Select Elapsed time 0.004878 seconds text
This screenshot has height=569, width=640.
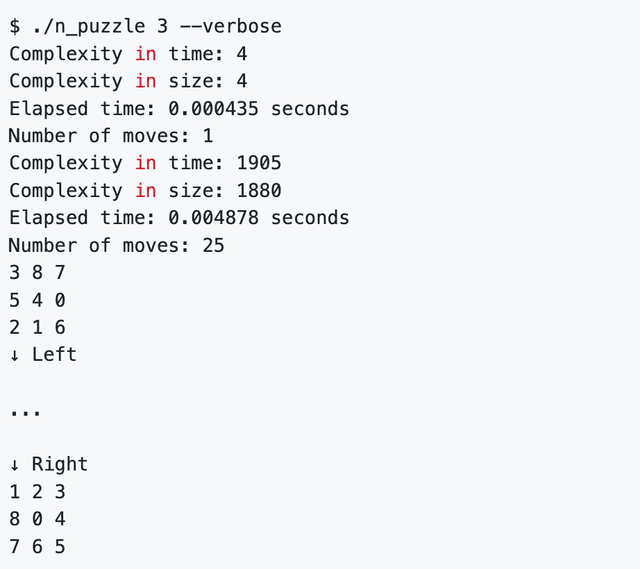point(179,218)
